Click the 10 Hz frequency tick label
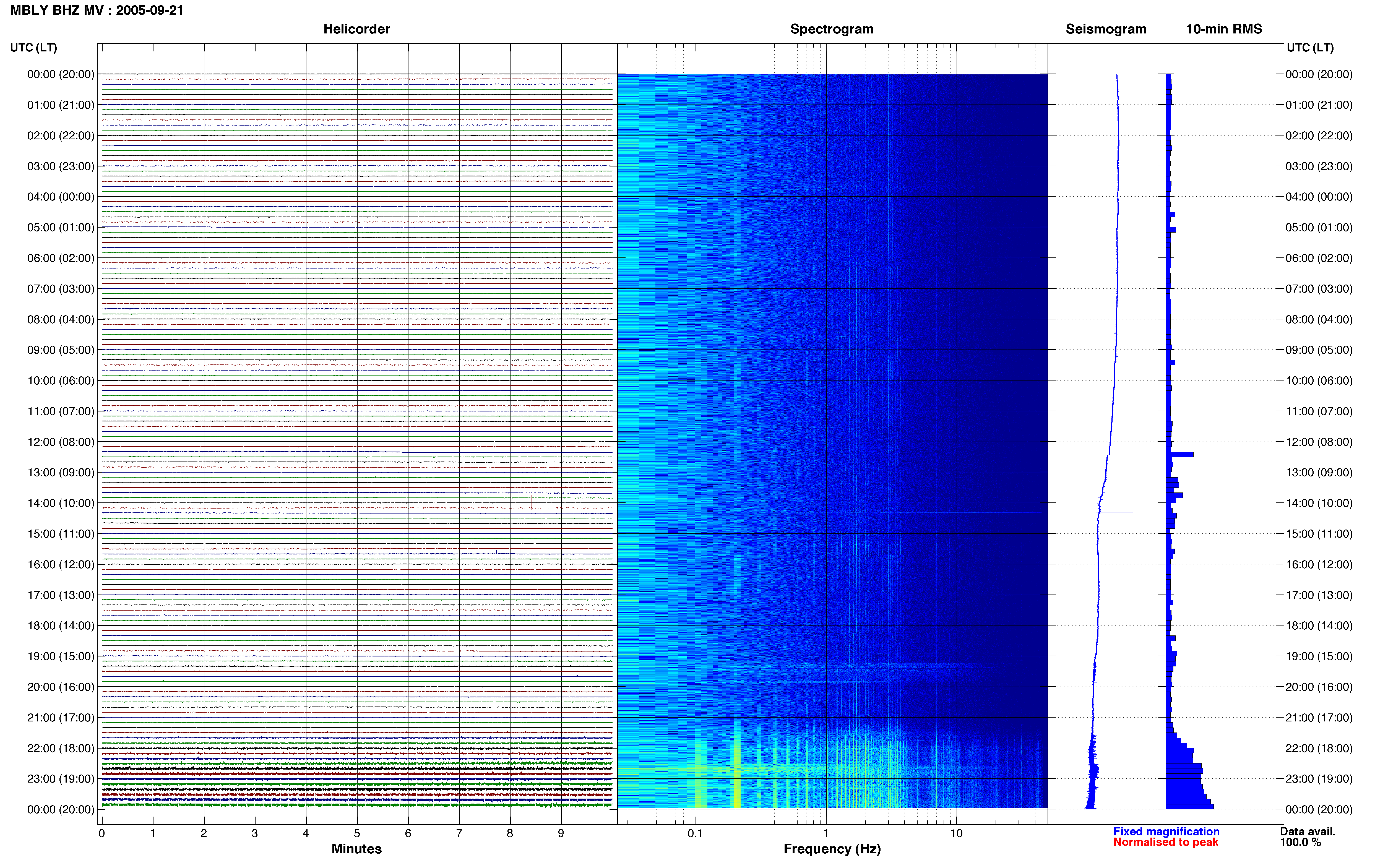1388x868 pixels. point(956,833)
